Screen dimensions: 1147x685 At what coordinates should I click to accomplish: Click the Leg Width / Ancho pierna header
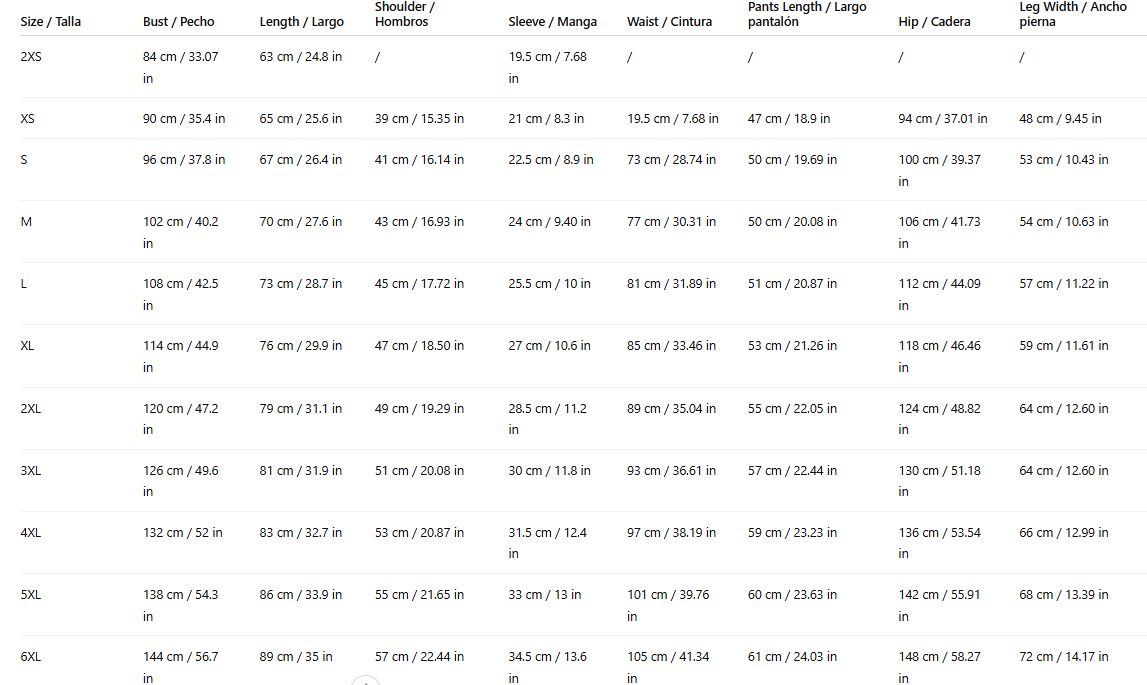pyautogui.click(x=1072, y=15)
